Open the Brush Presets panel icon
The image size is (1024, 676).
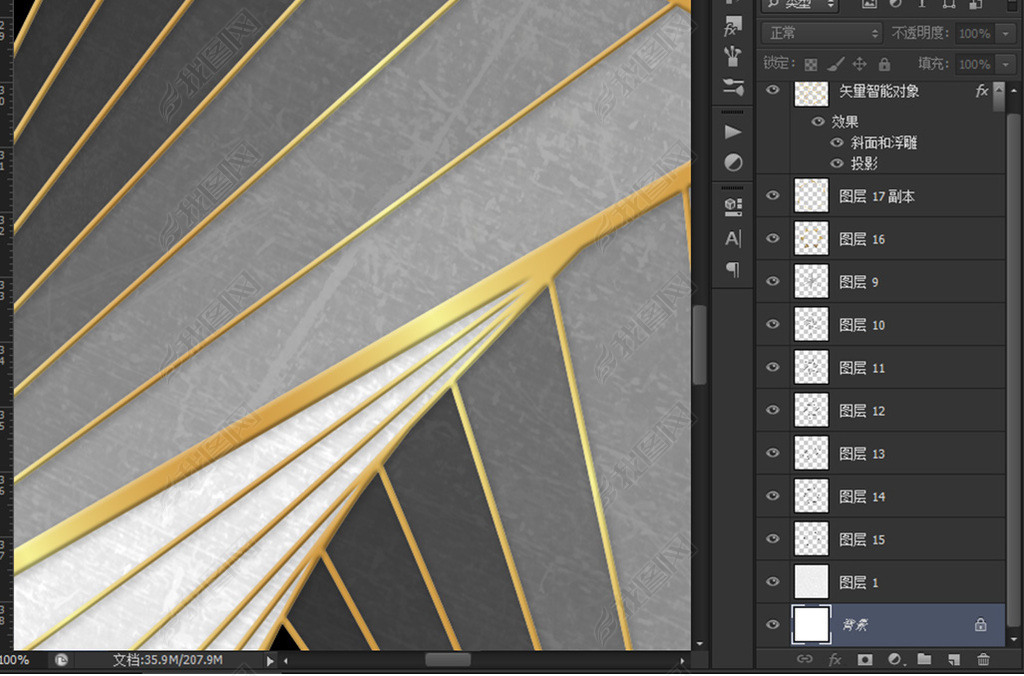[733, 56]
